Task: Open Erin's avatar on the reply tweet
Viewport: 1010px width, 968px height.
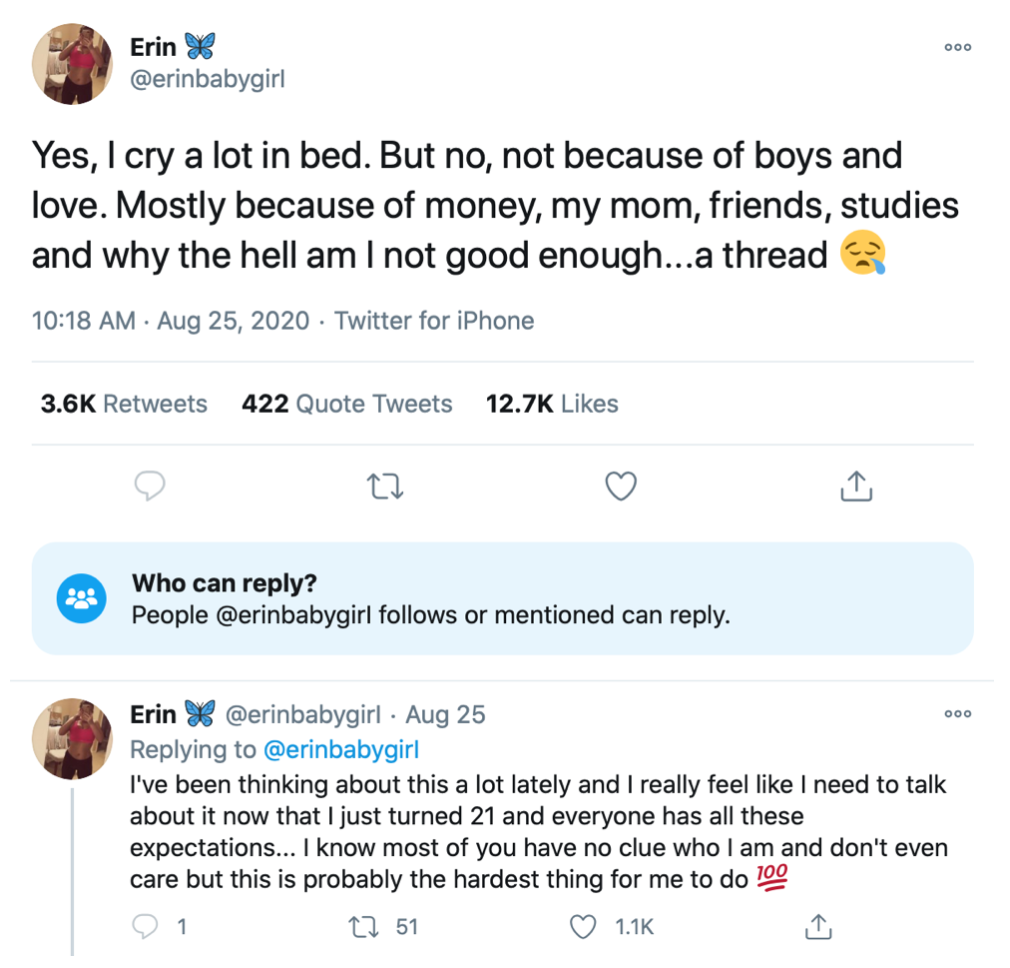Action: pos(72,739)
